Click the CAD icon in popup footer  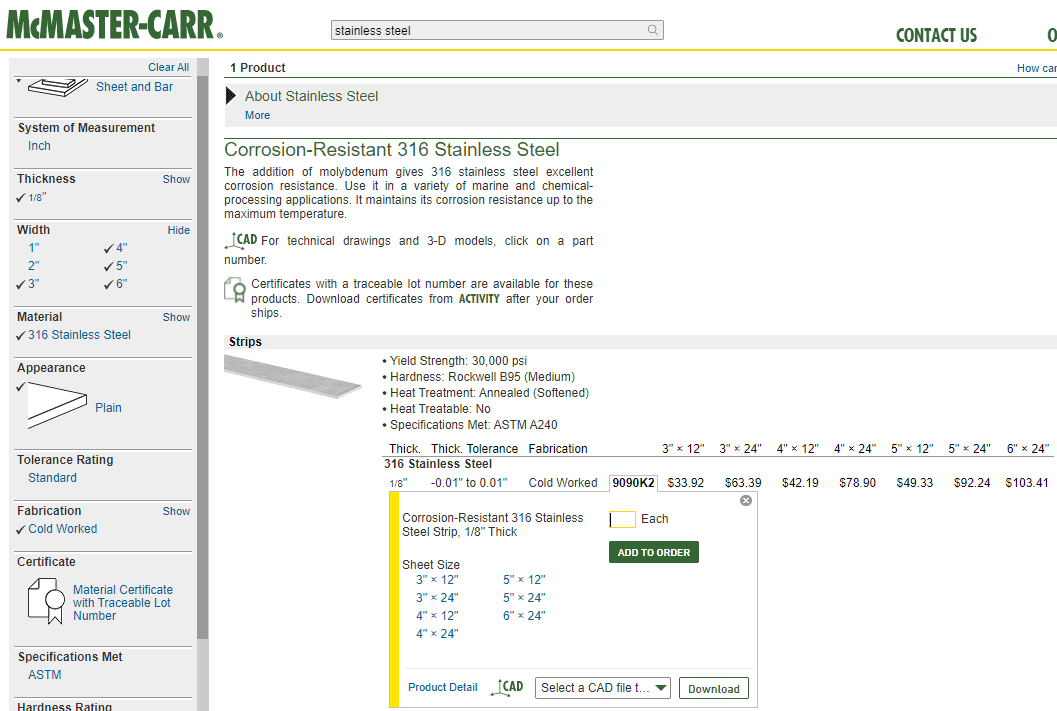click(508, 687)
